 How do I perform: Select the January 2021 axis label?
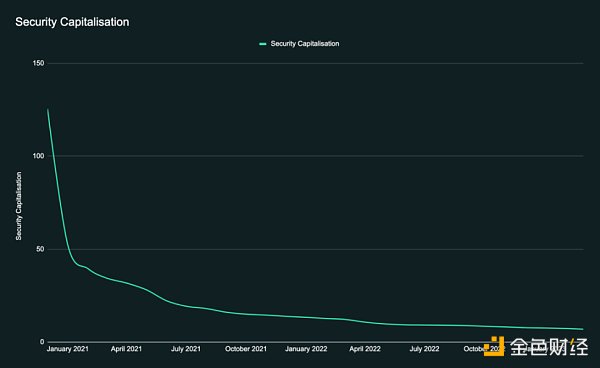pos(68,349)
